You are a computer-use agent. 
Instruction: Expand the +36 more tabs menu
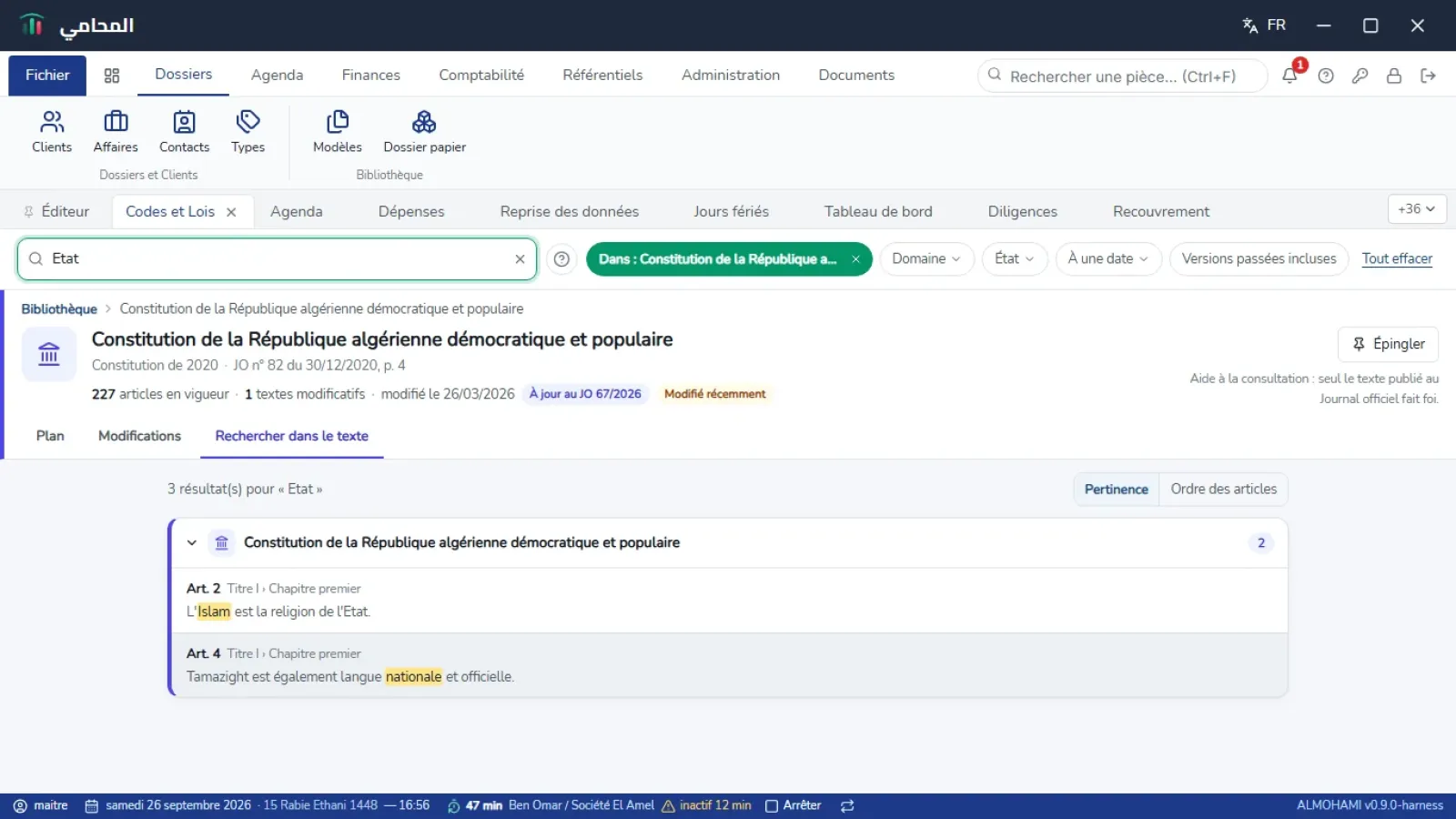(x=1417, y=209)
